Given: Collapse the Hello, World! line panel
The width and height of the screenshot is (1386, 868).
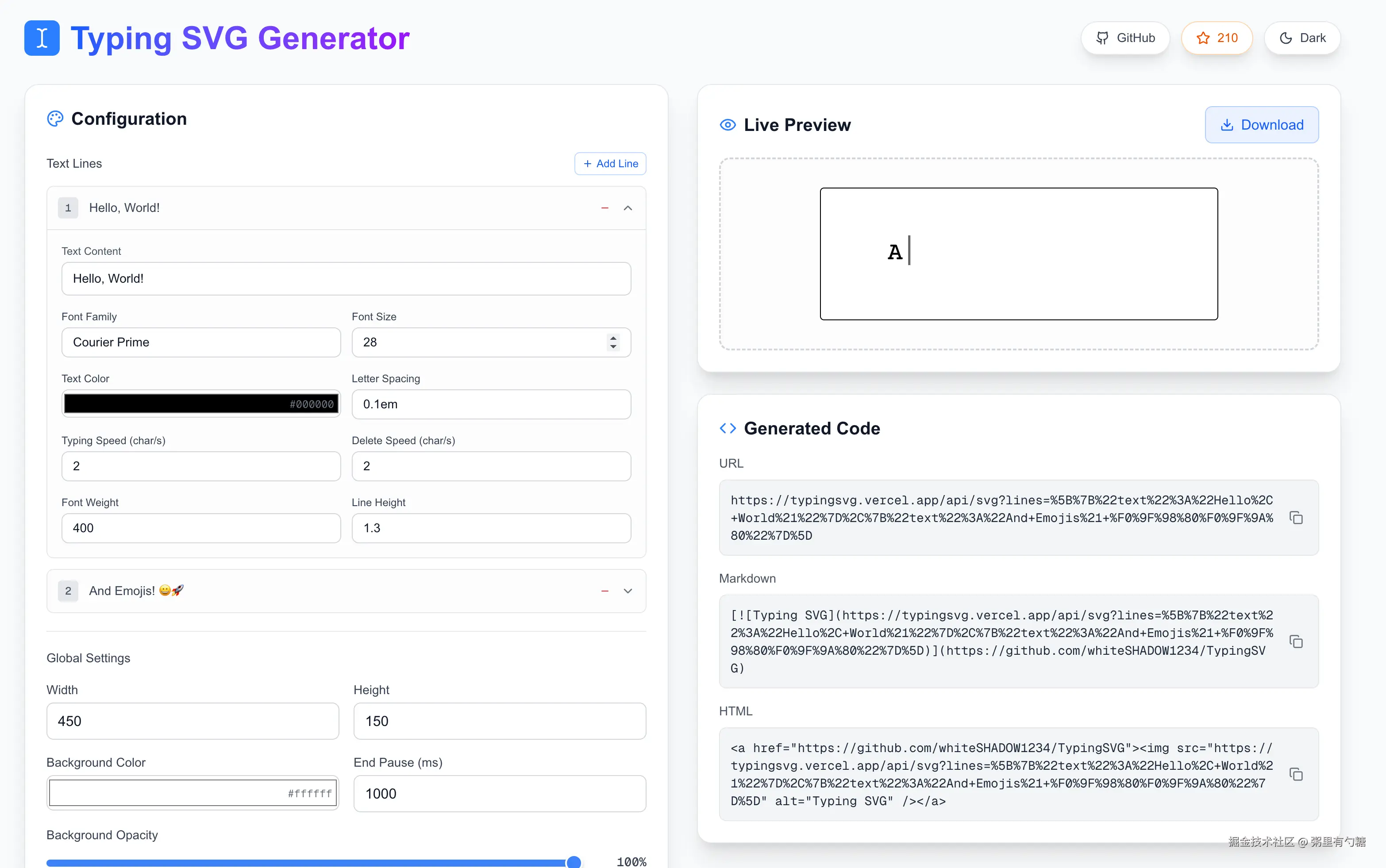Looking at the screenshot, I should (x=628, y=208).
